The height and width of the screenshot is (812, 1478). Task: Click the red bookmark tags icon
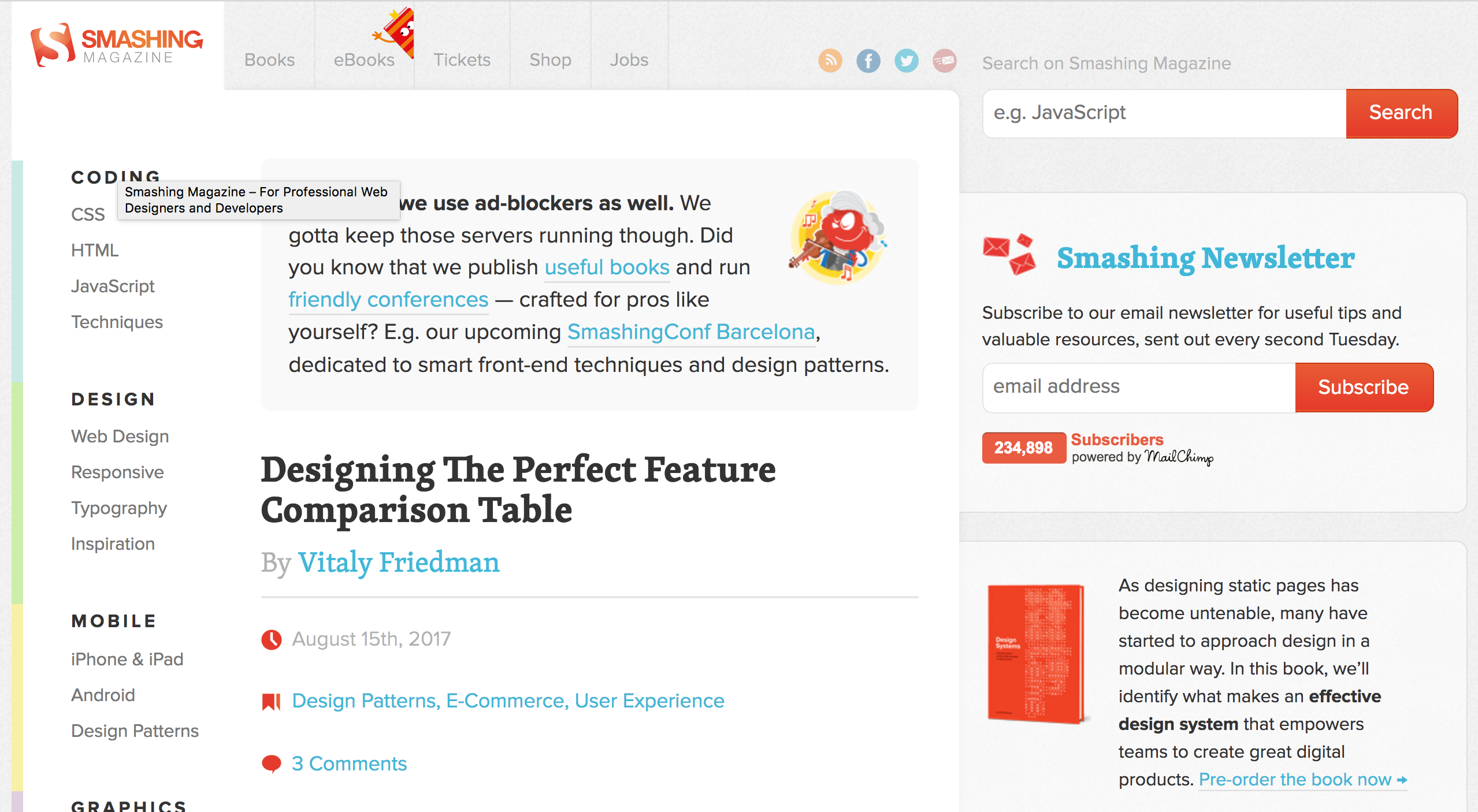pyautogui.click(x=271, y=701)
